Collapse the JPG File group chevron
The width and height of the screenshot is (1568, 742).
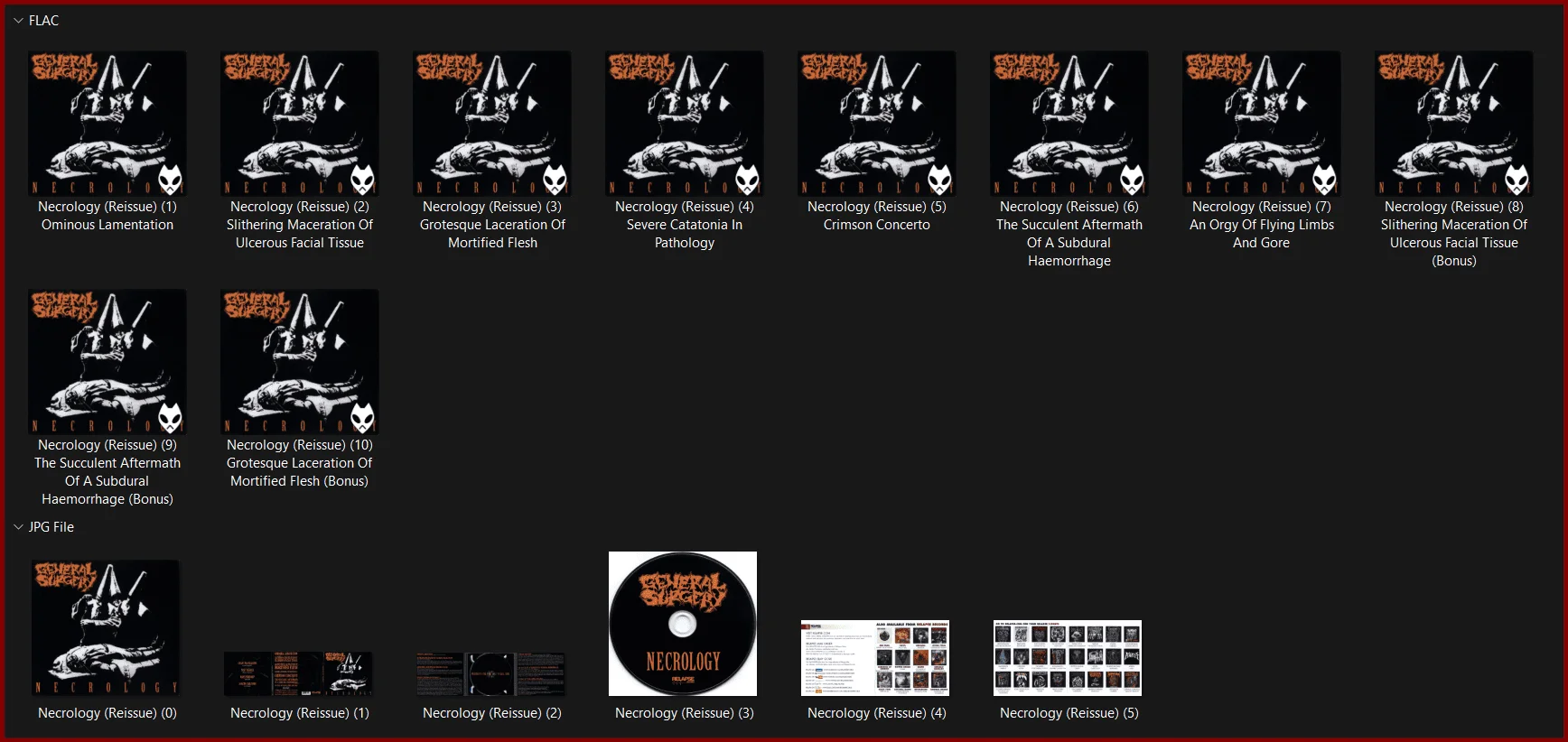pos(18,527)
